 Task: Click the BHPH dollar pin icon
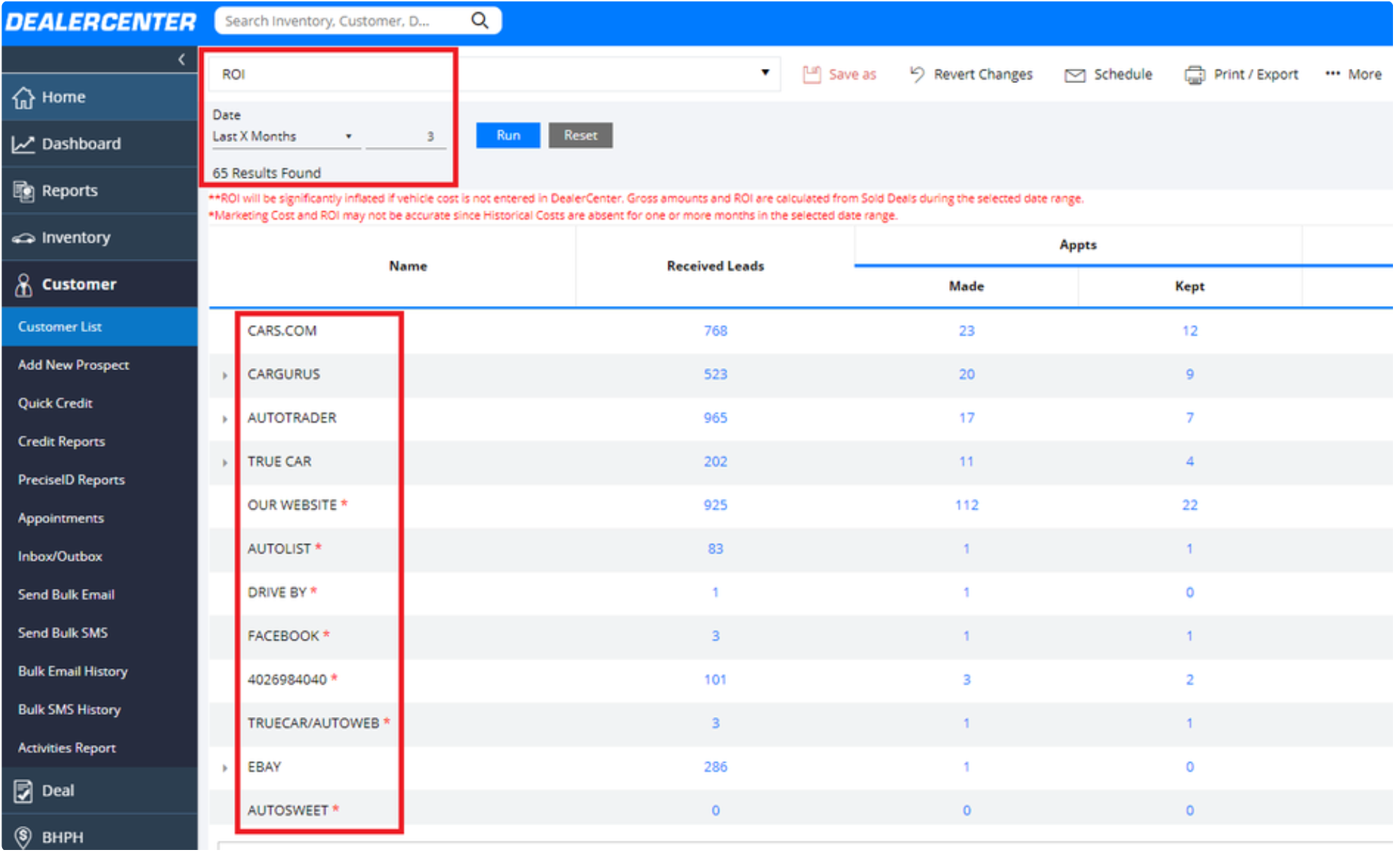click(x=23, y=837)
